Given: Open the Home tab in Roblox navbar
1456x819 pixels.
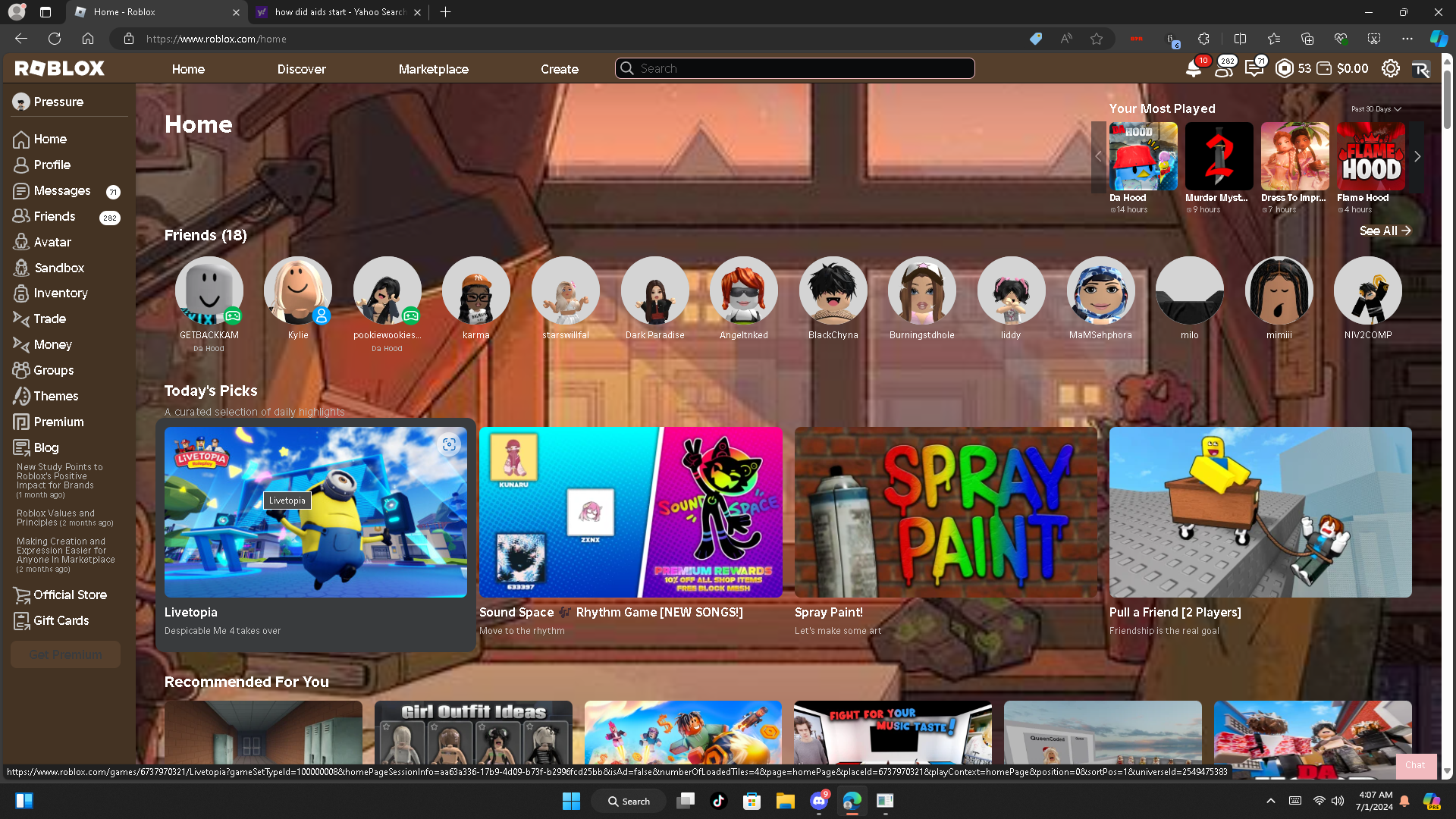Looking at the screenshot, I should tap(188, 69).
